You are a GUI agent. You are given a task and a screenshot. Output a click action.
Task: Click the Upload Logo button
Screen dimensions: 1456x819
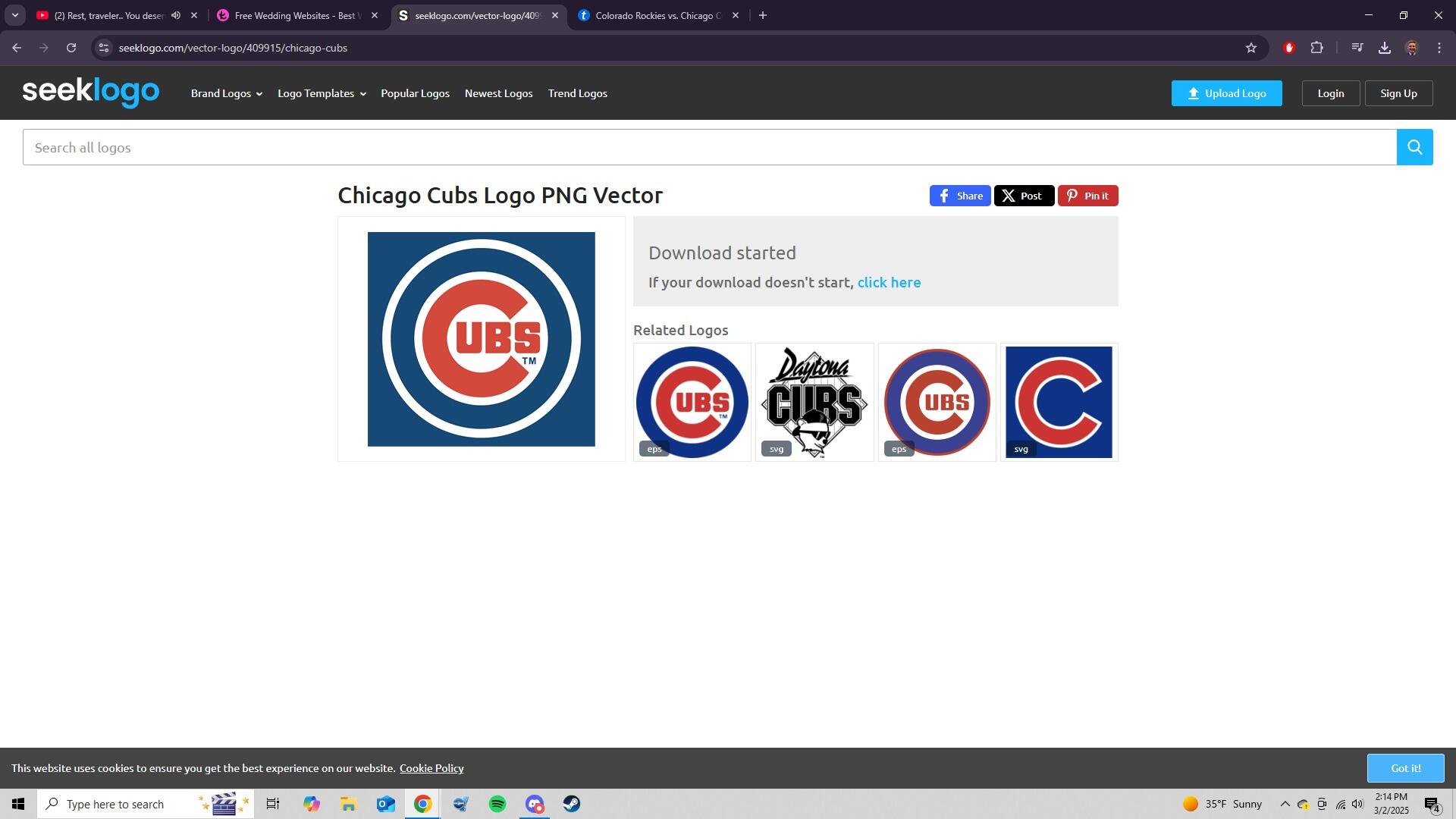click(1226, 93)
